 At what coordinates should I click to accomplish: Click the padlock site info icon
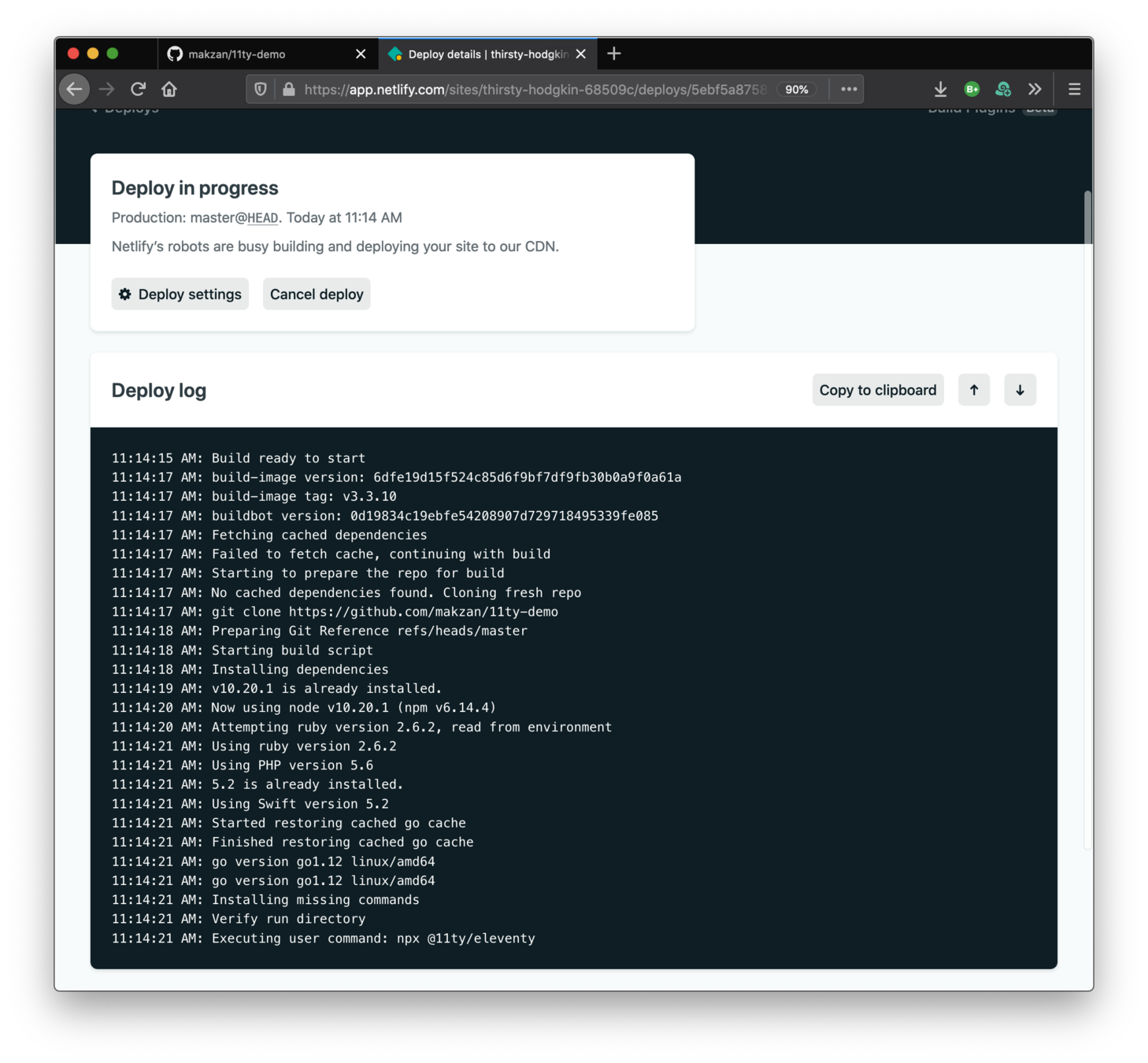tap(288, 89)
